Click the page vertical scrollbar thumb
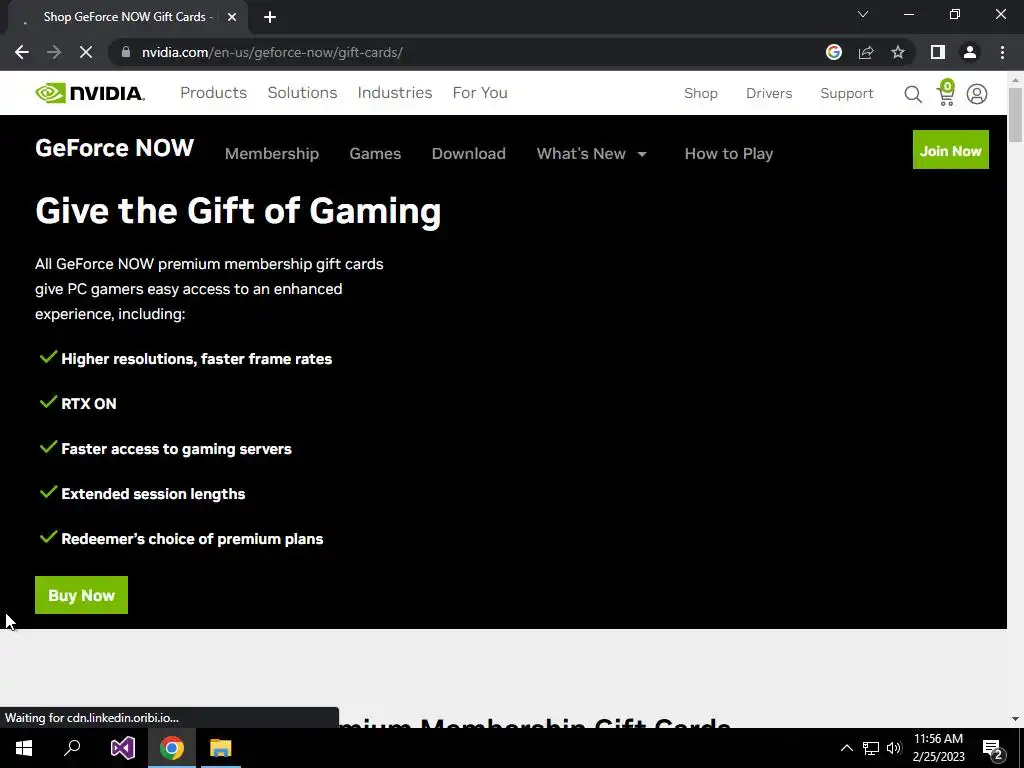This screenshot has height=768, width=1024. coord(1016,115)
